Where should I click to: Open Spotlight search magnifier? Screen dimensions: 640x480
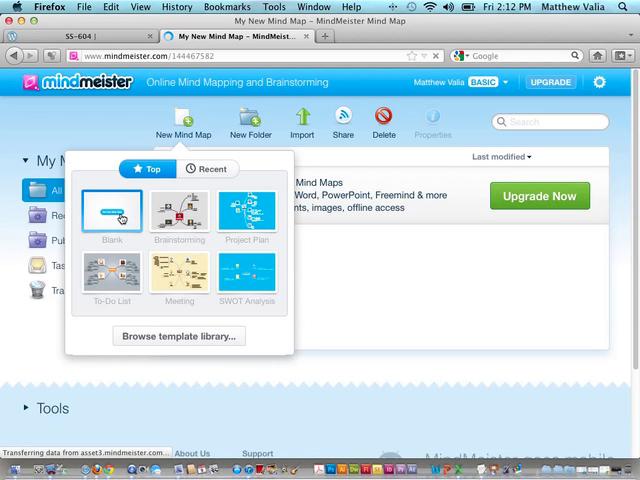click(622, 7)
